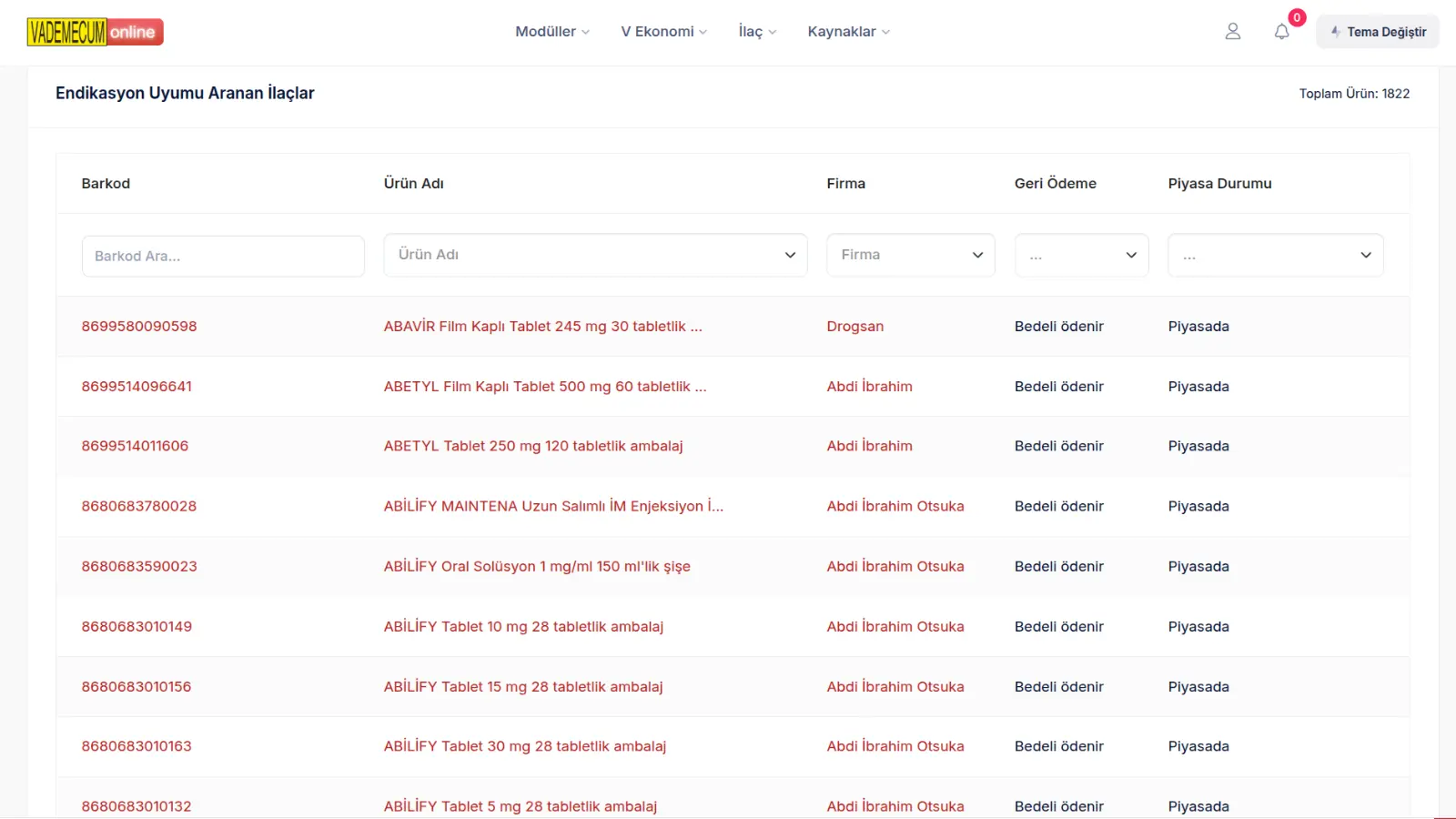This screenshot has height=819, width=1456.
Task: Click Bedeli ödenir in ABETYL 250 mg row
Action: pos(1059,446)
